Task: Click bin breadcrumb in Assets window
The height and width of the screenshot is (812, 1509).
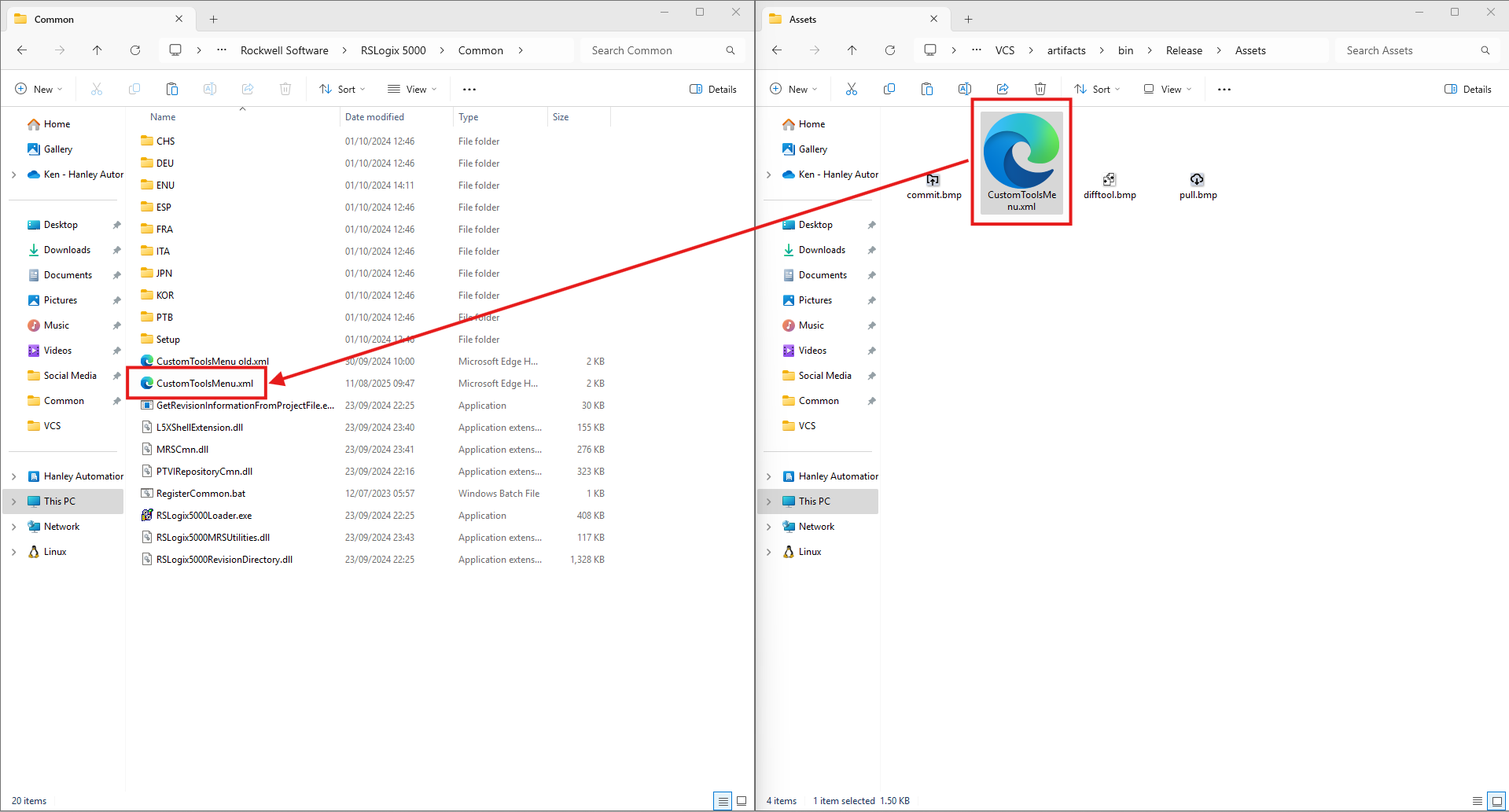Action: click(x=1126, y=50)
